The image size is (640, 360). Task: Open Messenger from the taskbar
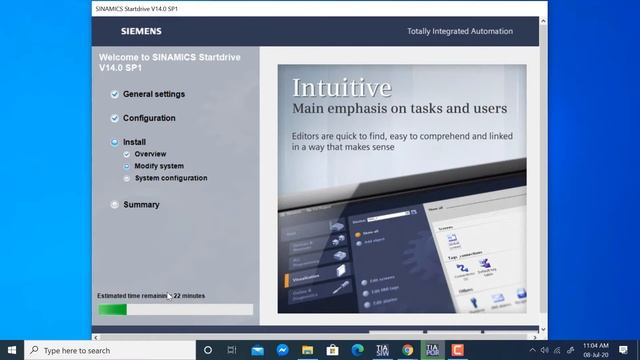282,350
